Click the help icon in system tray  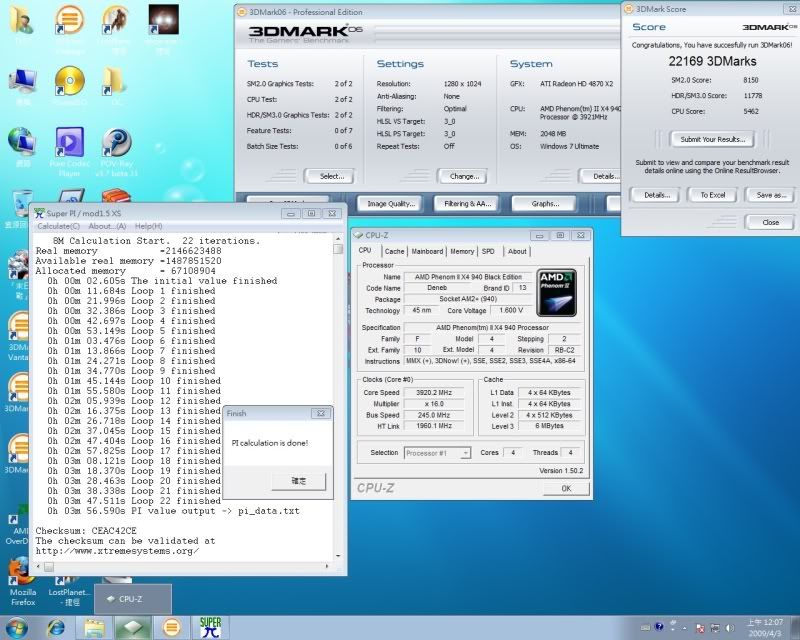click(x=659, y=627)
